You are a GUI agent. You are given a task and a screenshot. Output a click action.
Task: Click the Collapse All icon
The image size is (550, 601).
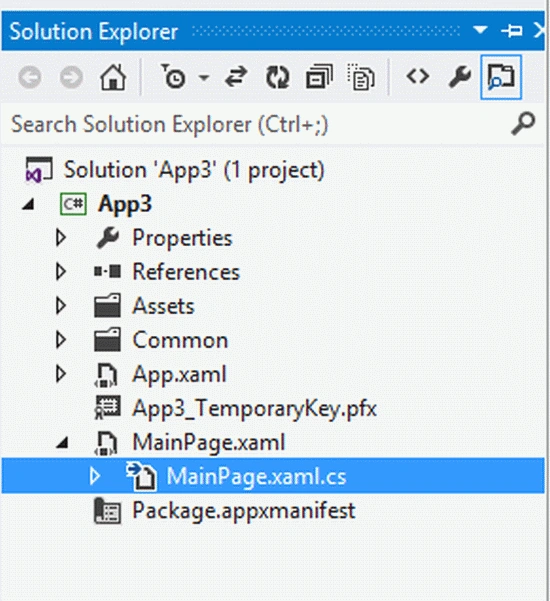pyautogui.click(x=319, y=77)
